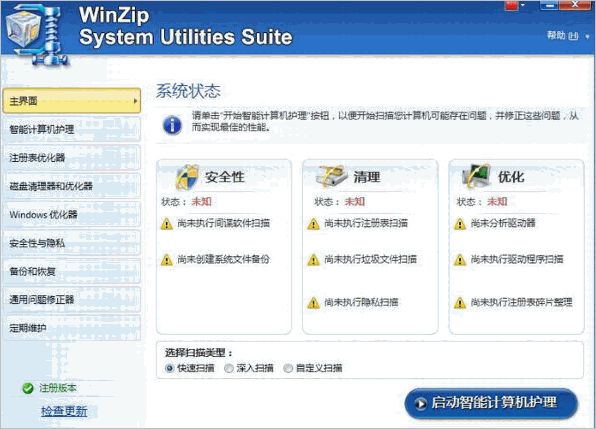The height and width of the screenshot is (429, 596).
Task: Click the language flag icon in title bar
Action: 511,5
